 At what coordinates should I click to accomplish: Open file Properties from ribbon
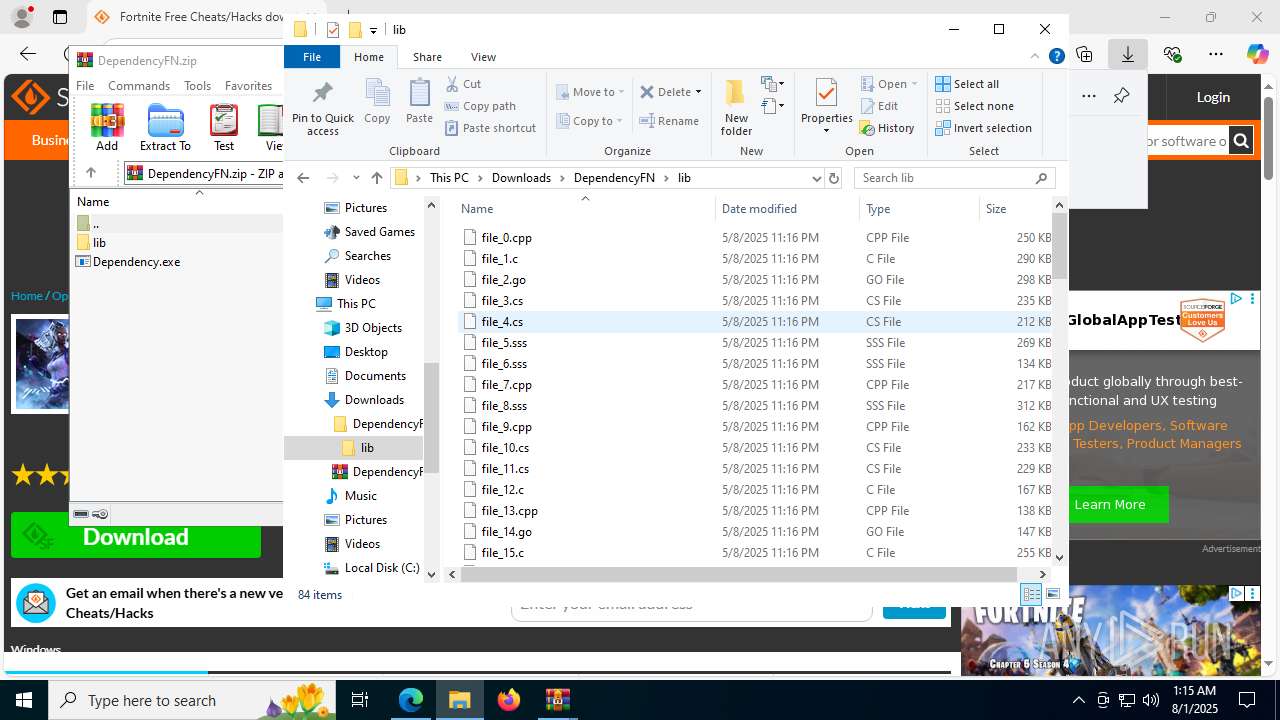(826, 104)
